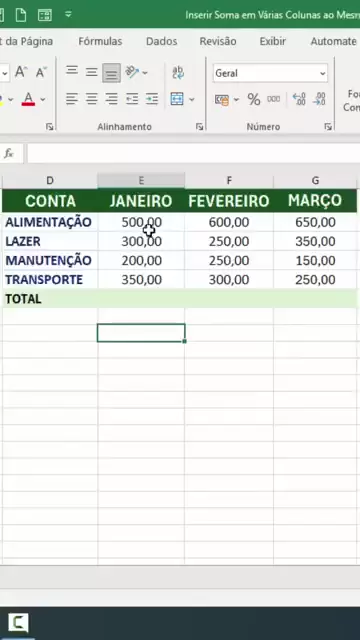Select the 600,00 cell under FEVEREIRO

(229, 222)
